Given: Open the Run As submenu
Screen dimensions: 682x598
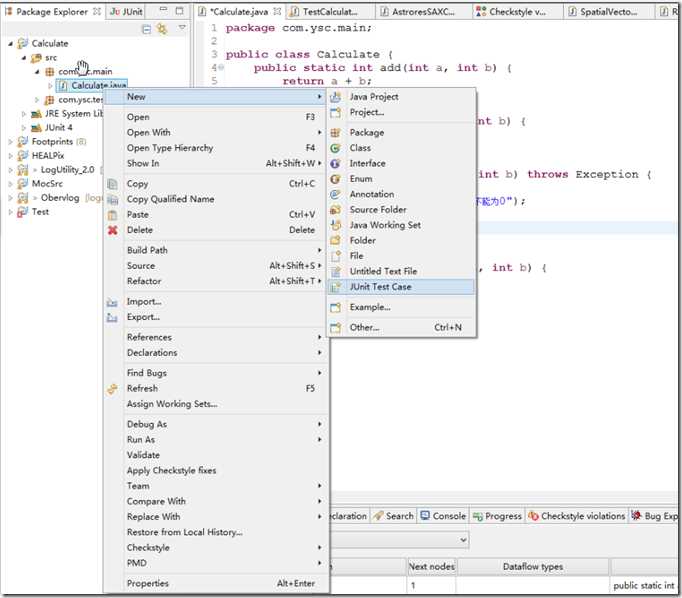Looking at the screenshot, I should pyautogui.click(x=141, y=440).
